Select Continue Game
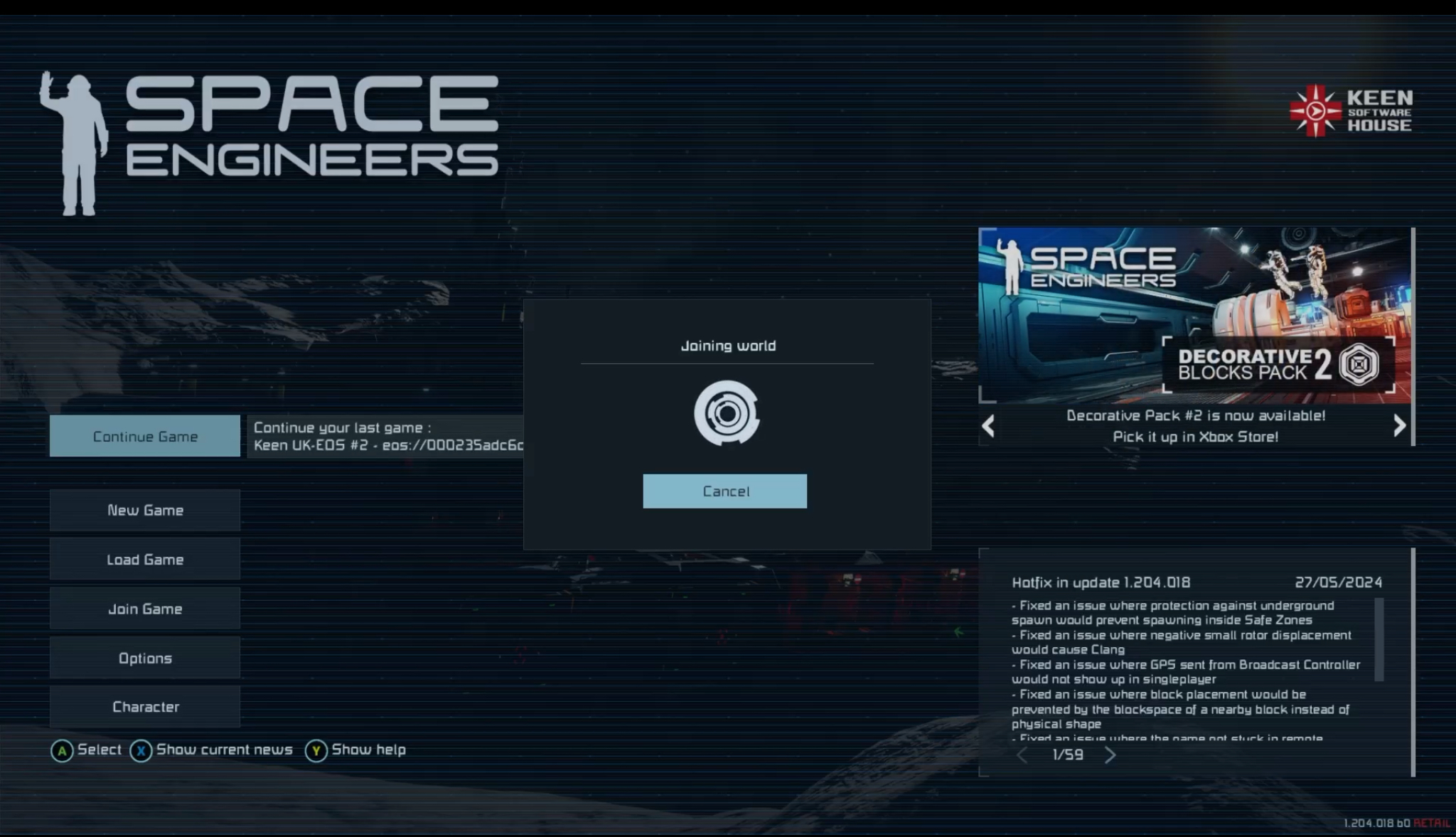The image size is (1456, 837). 145,437
